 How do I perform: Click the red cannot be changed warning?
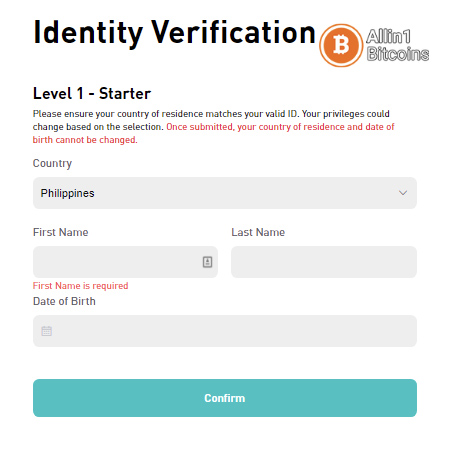213,133
